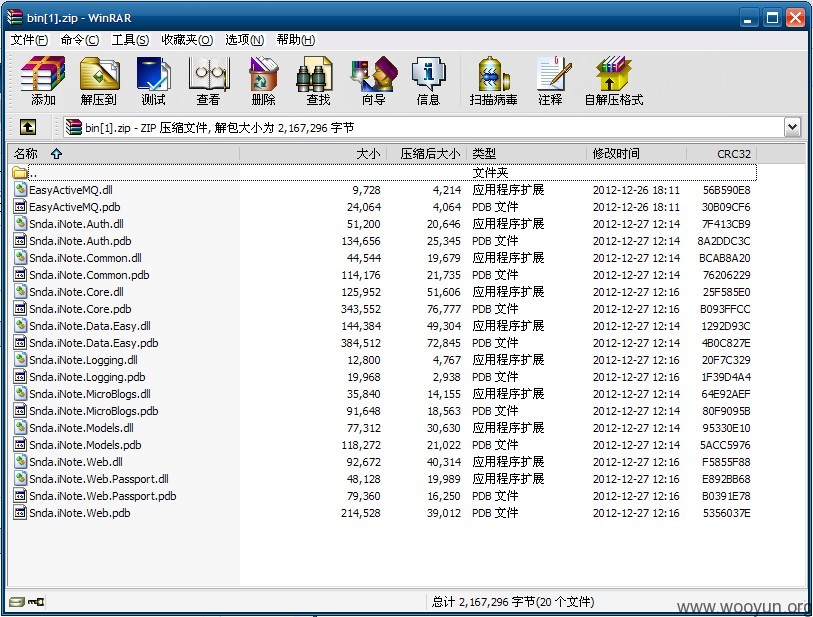The image size is (813, 617).
Task: Open the 工具(S) menu
Action: [x=130, y=40]
